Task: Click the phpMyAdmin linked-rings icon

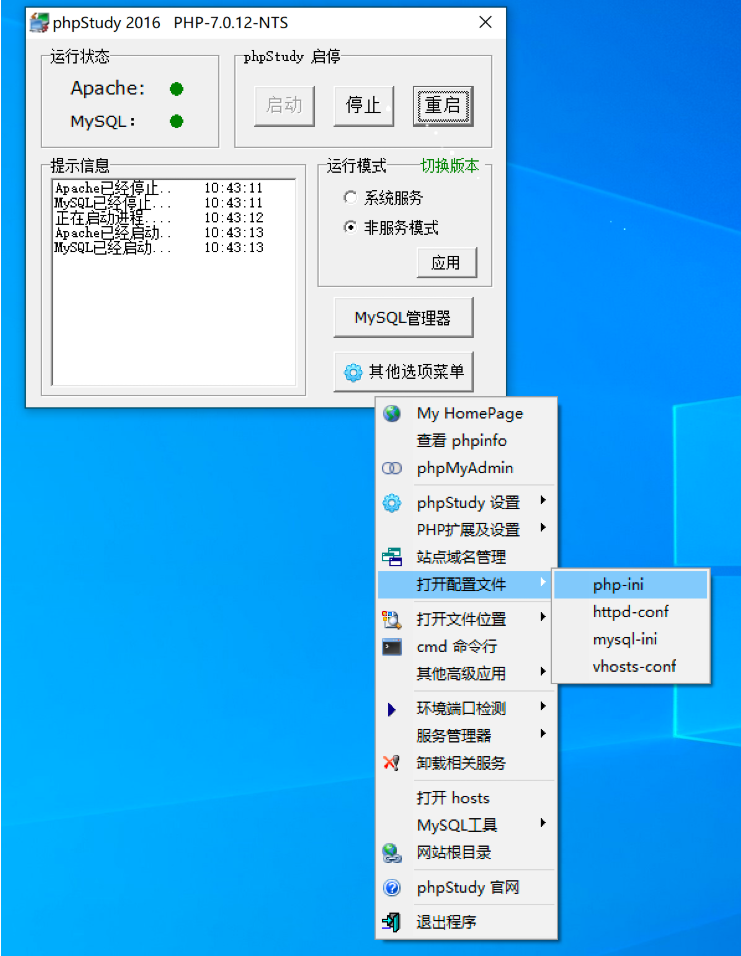Action: [392, 468]
